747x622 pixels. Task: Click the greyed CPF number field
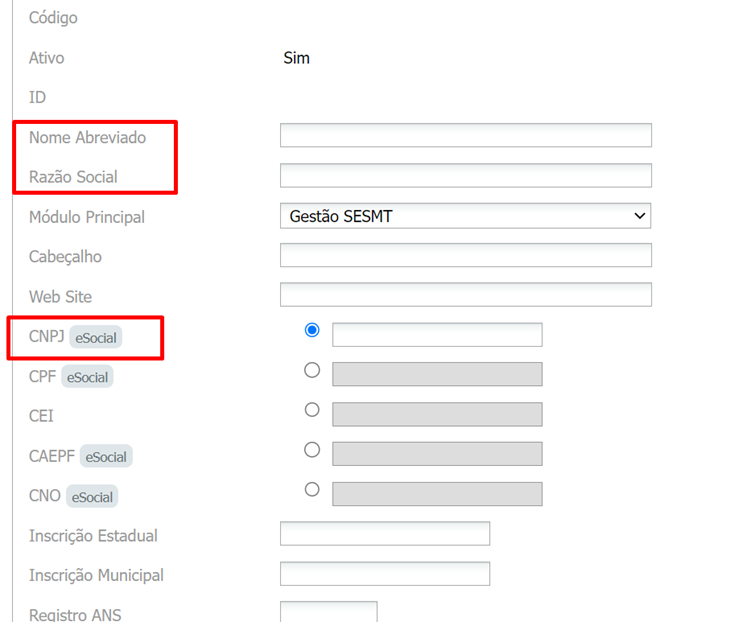point(437,374)
